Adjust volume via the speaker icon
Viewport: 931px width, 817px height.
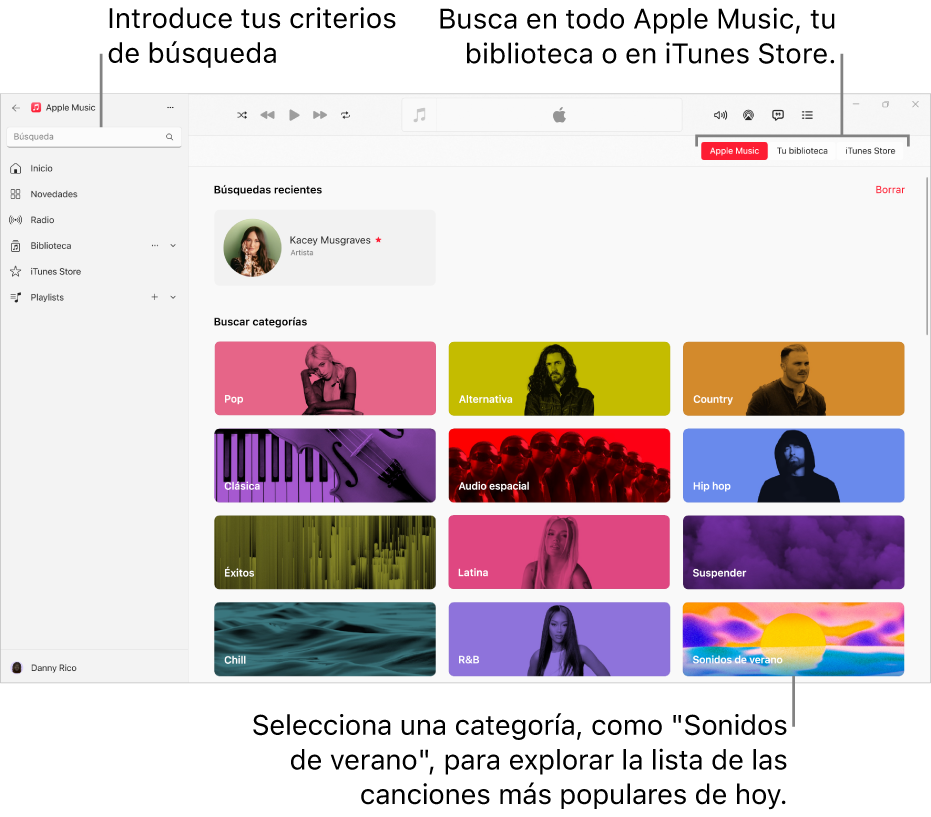(x=720, y=115)
